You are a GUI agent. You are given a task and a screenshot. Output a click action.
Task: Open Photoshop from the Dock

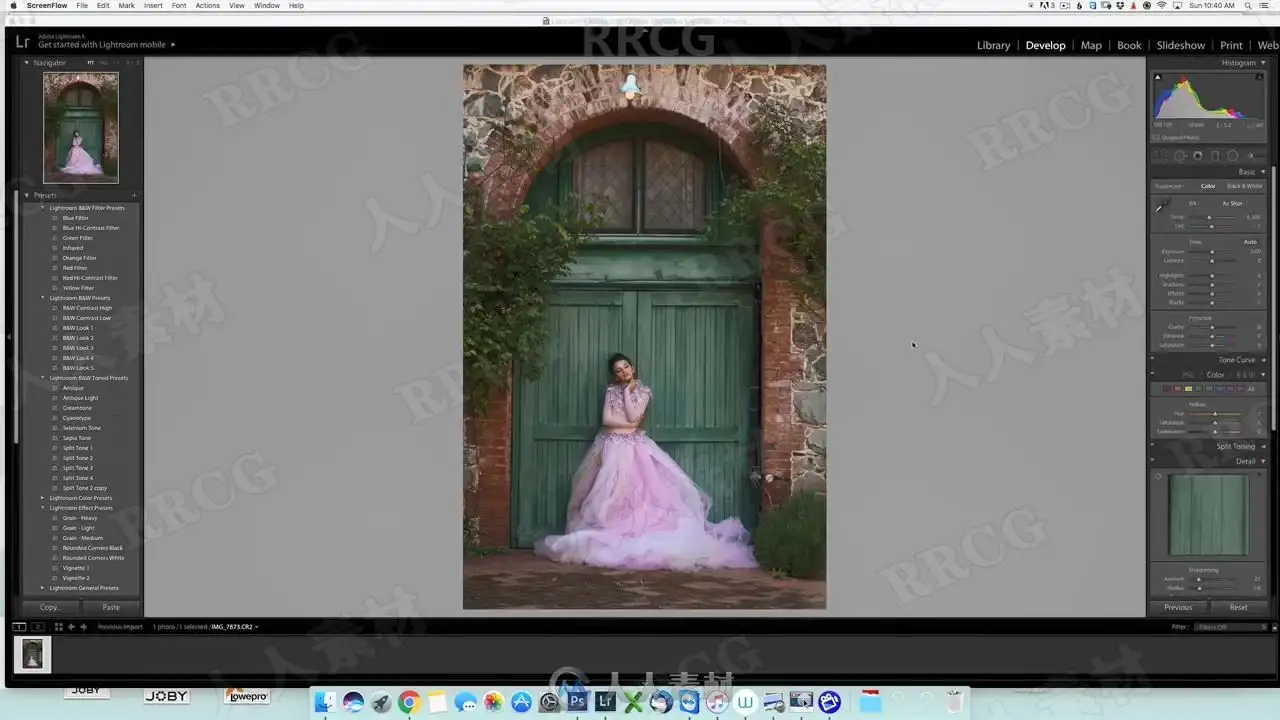tap(577, 702)
